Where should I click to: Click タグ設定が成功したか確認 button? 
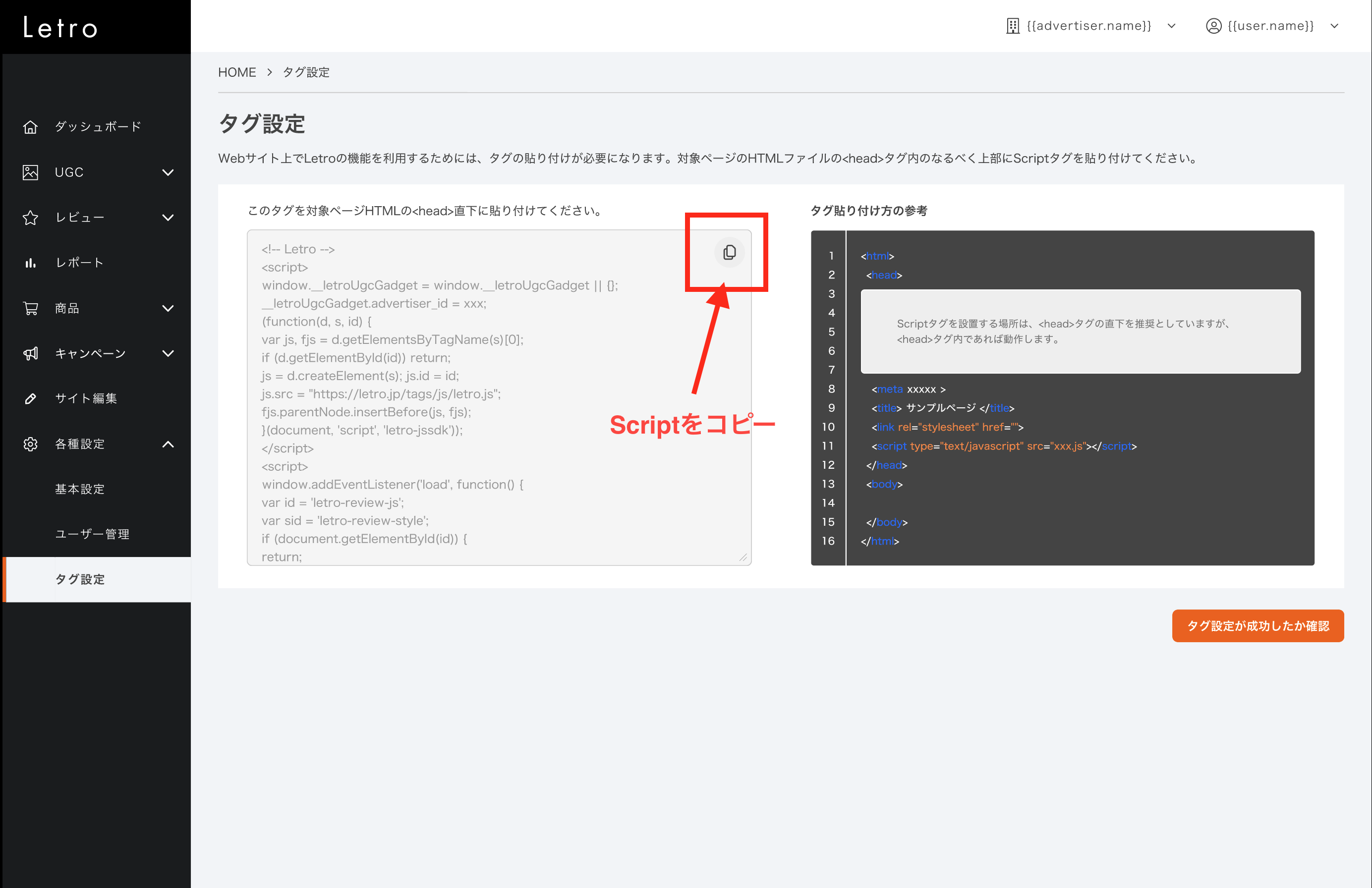click(x=1258, y=626)
